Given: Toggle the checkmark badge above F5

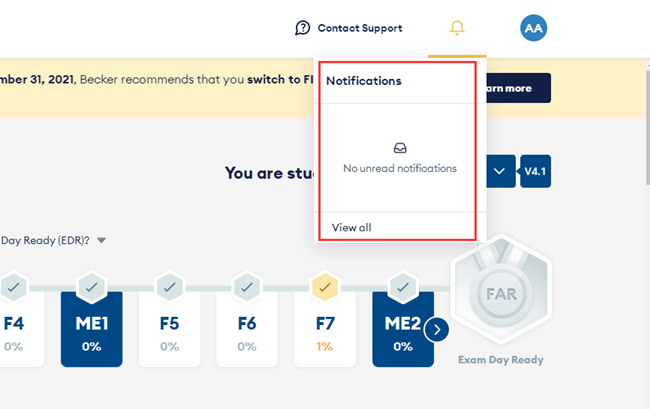Looking at the screenshot, I should coord(169,288).
